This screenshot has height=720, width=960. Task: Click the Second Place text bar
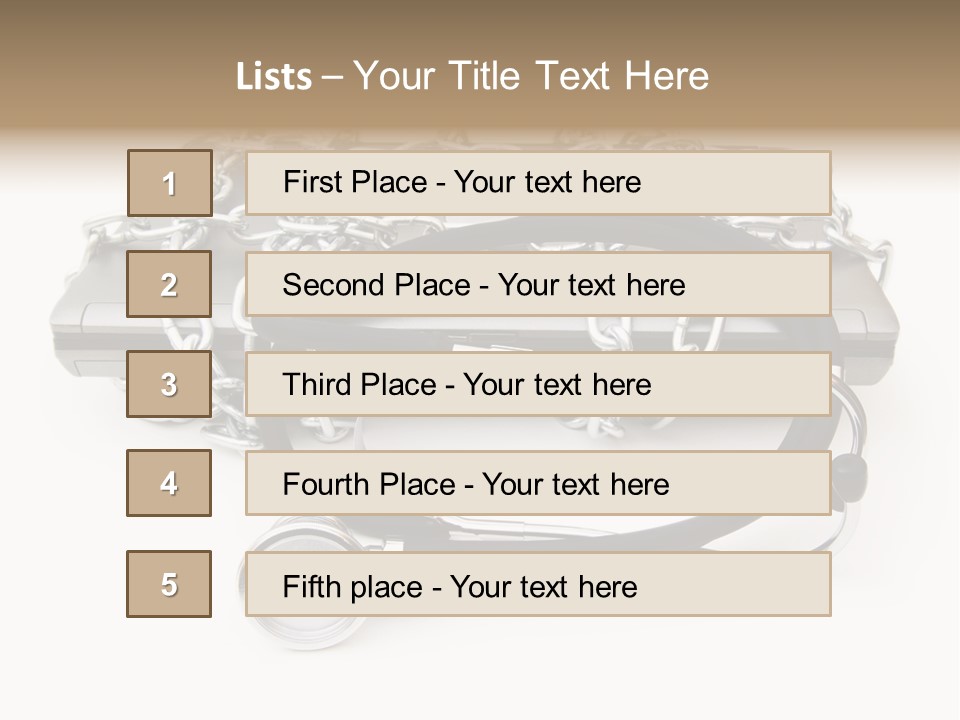[x=538, y=284]
